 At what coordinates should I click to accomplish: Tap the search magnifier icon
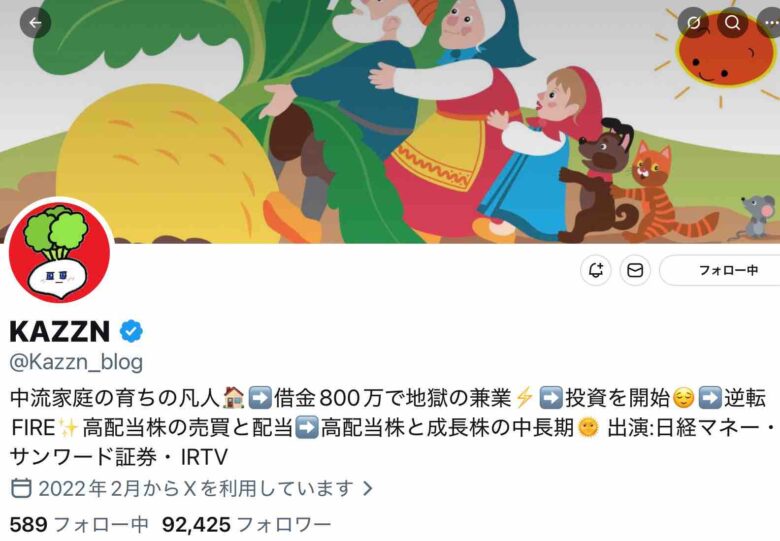coord(732,22)
